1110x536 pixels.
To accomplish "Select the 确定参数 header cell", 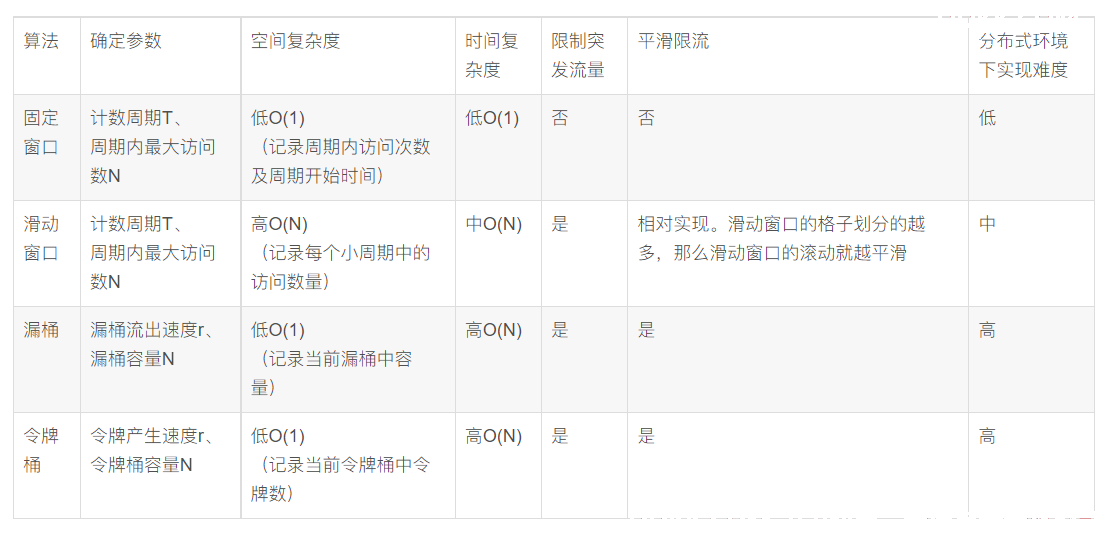I will point(161,56).
